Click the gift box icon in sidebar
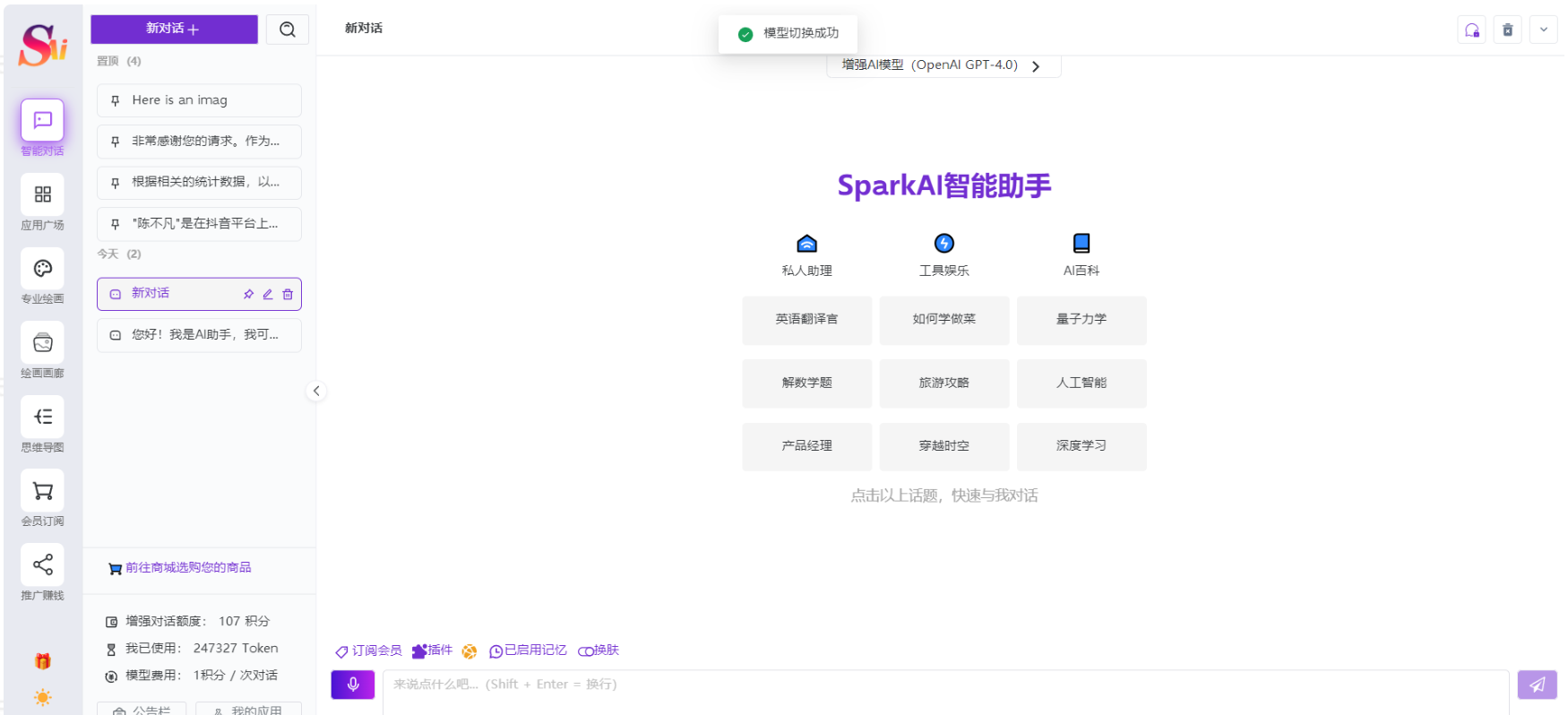1568x715 pixels. pos(42,661)
